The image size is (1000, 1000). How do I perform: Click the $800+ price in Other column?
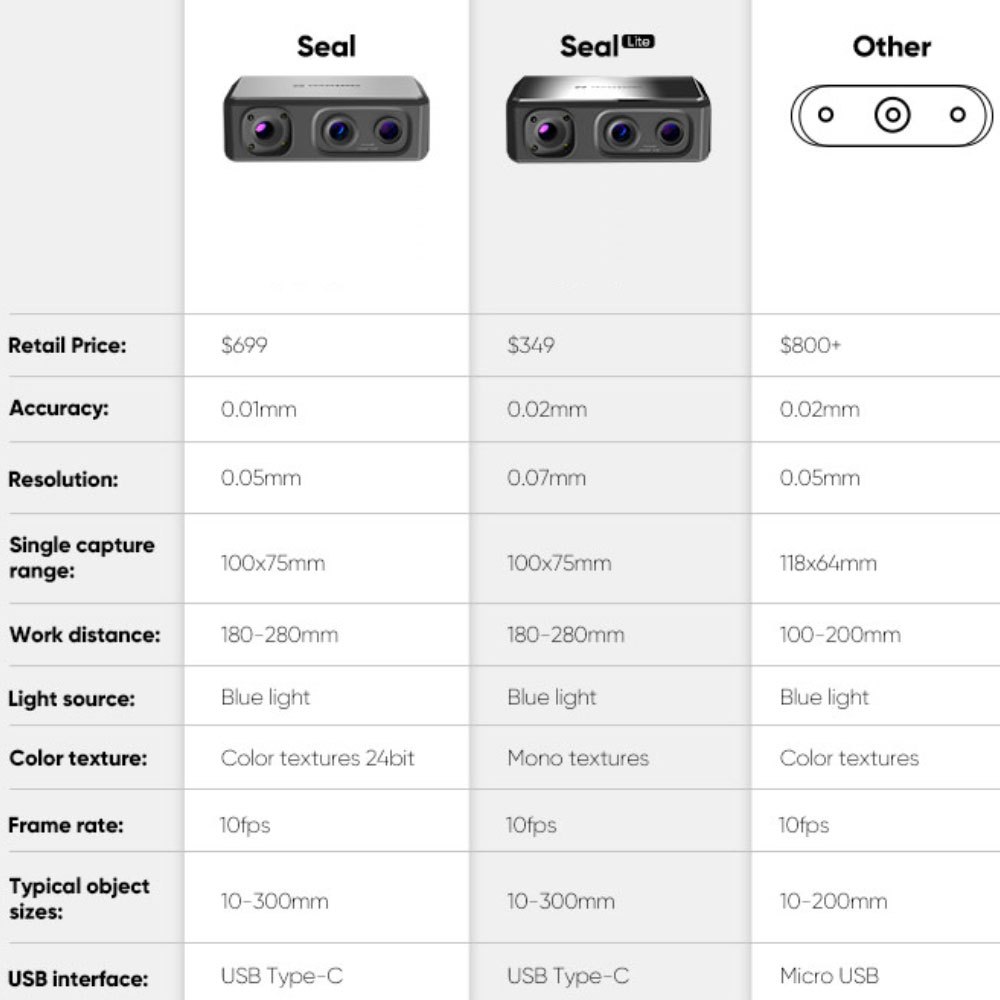click(x=810, y=346)
